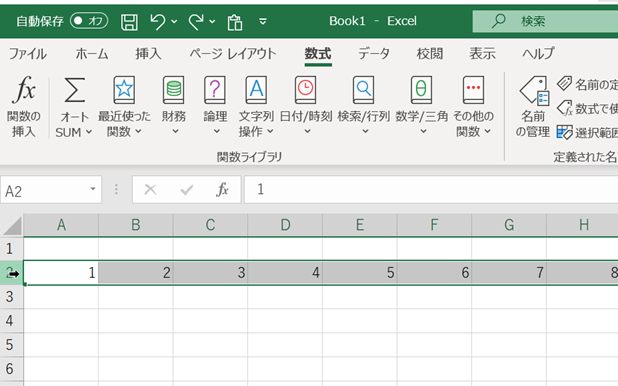Click the 数式で使用 fx tag icon
The height and width of the screenshot is (386, 618).
[x=565, y=108]
